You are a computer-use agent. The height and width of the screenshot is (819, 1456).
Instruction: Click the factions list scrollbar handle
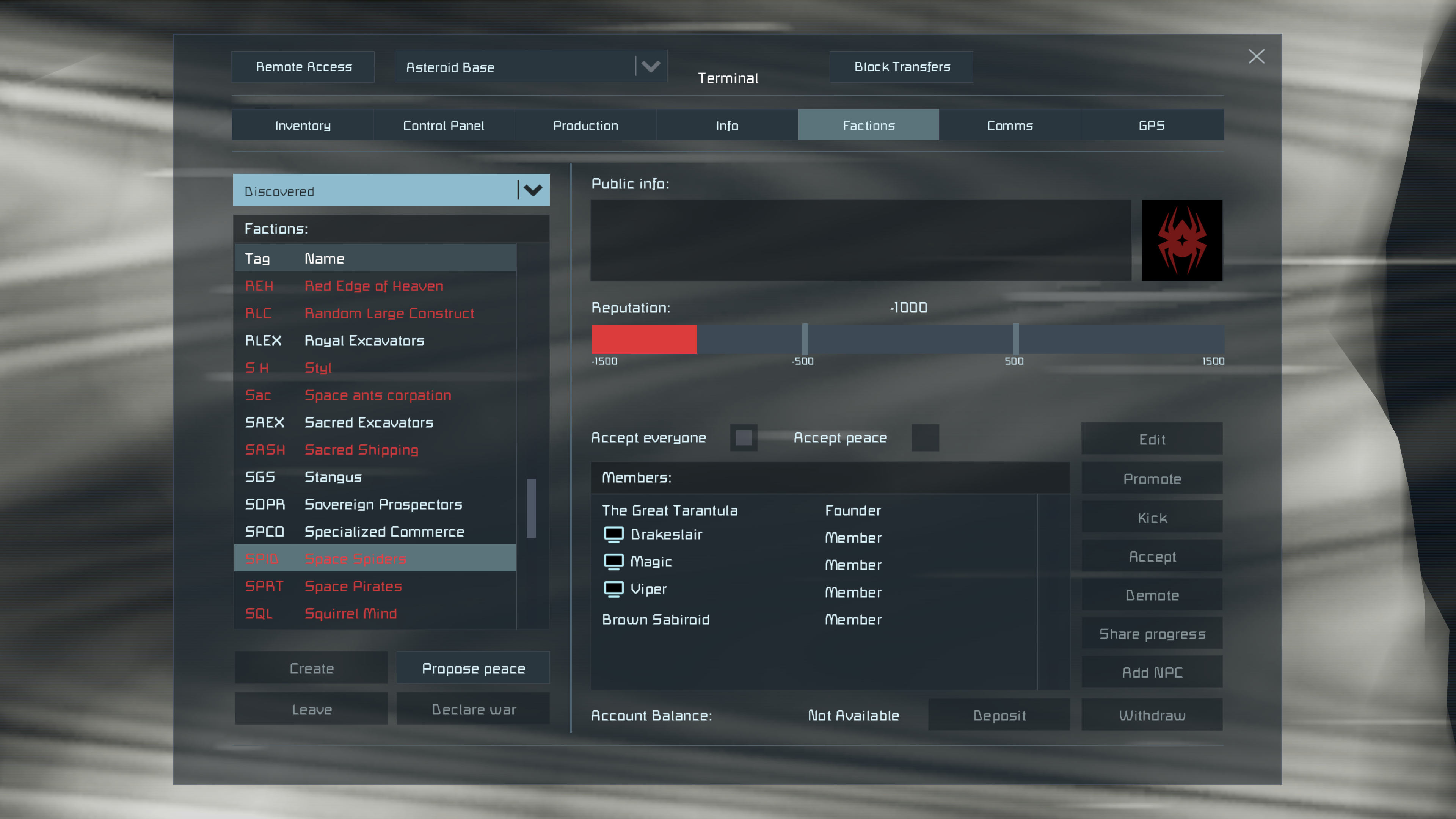tap(531, 508)
